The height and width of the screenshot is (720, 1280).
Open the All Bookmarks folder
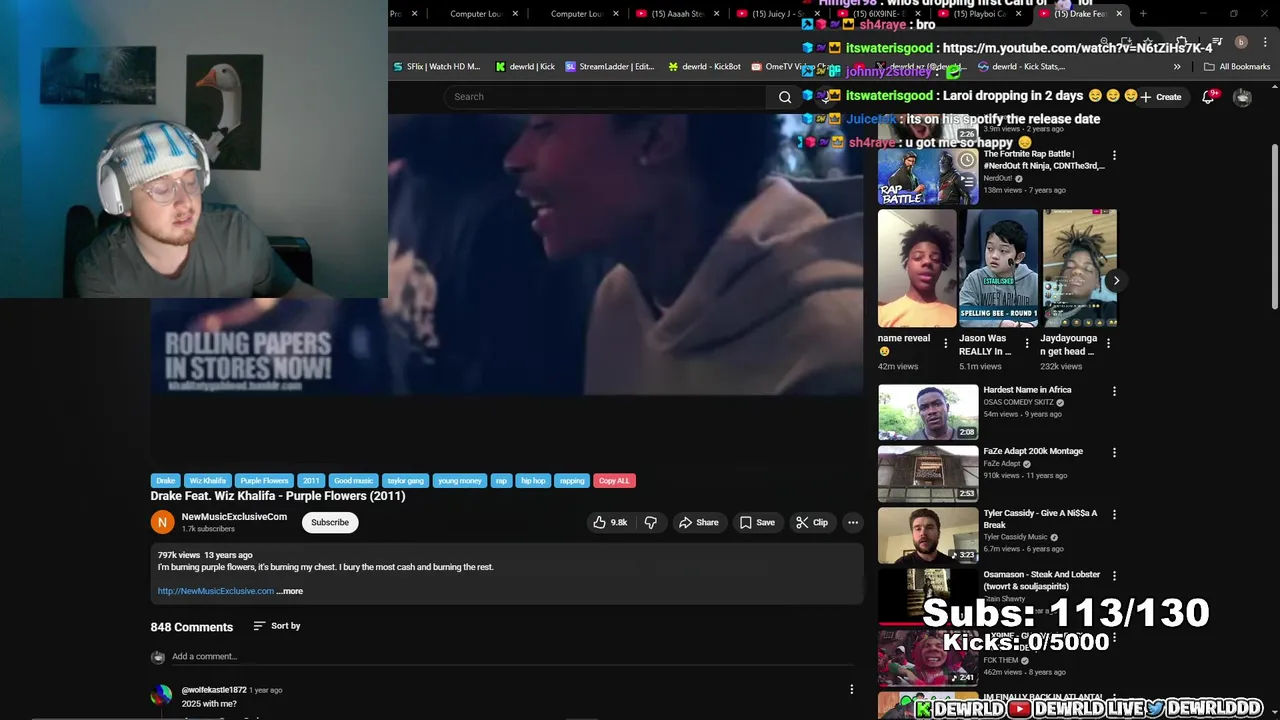point(1237,67)
